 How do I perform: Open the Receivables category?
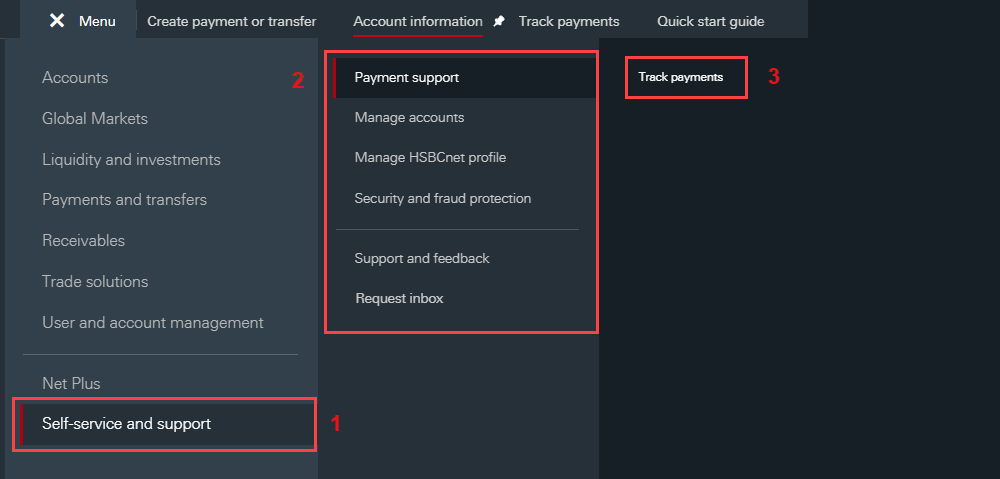(83, 241)
